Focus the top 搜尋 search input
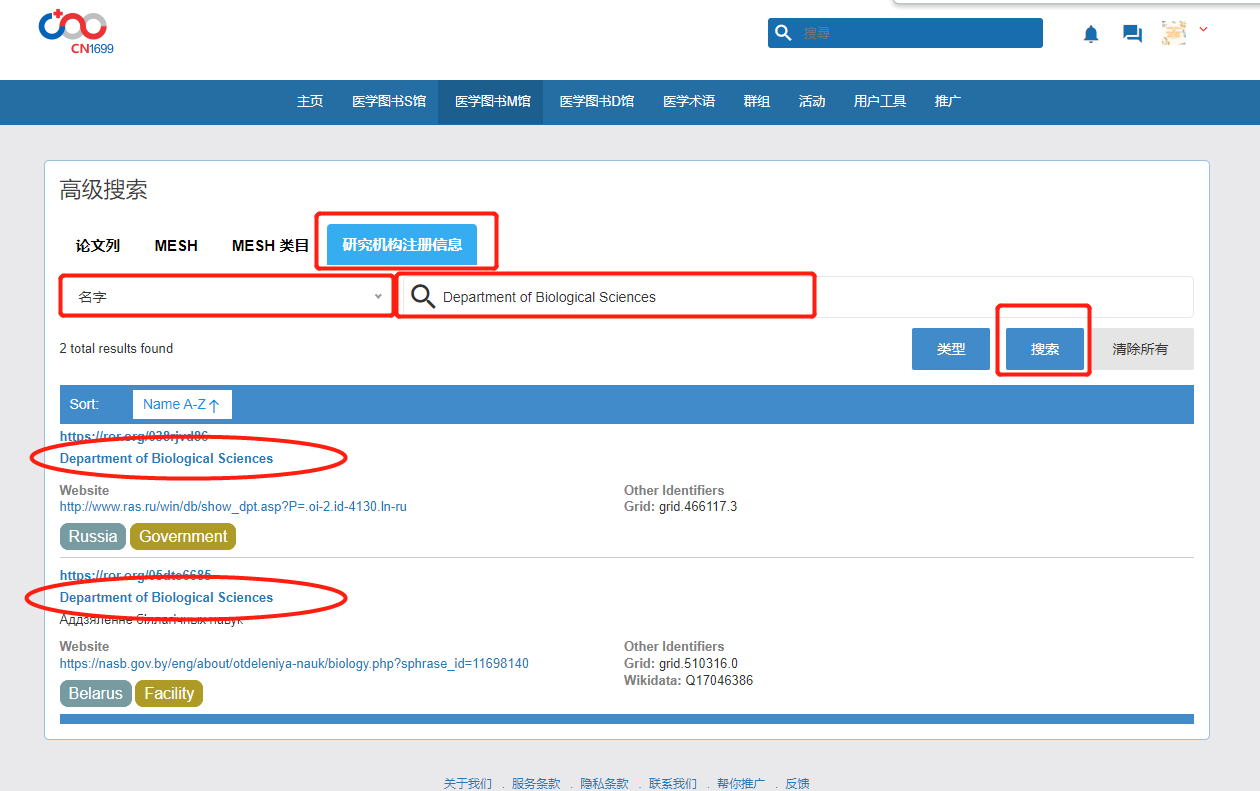The width and height of the screenshot is (1260, 791). coord(915,33)
